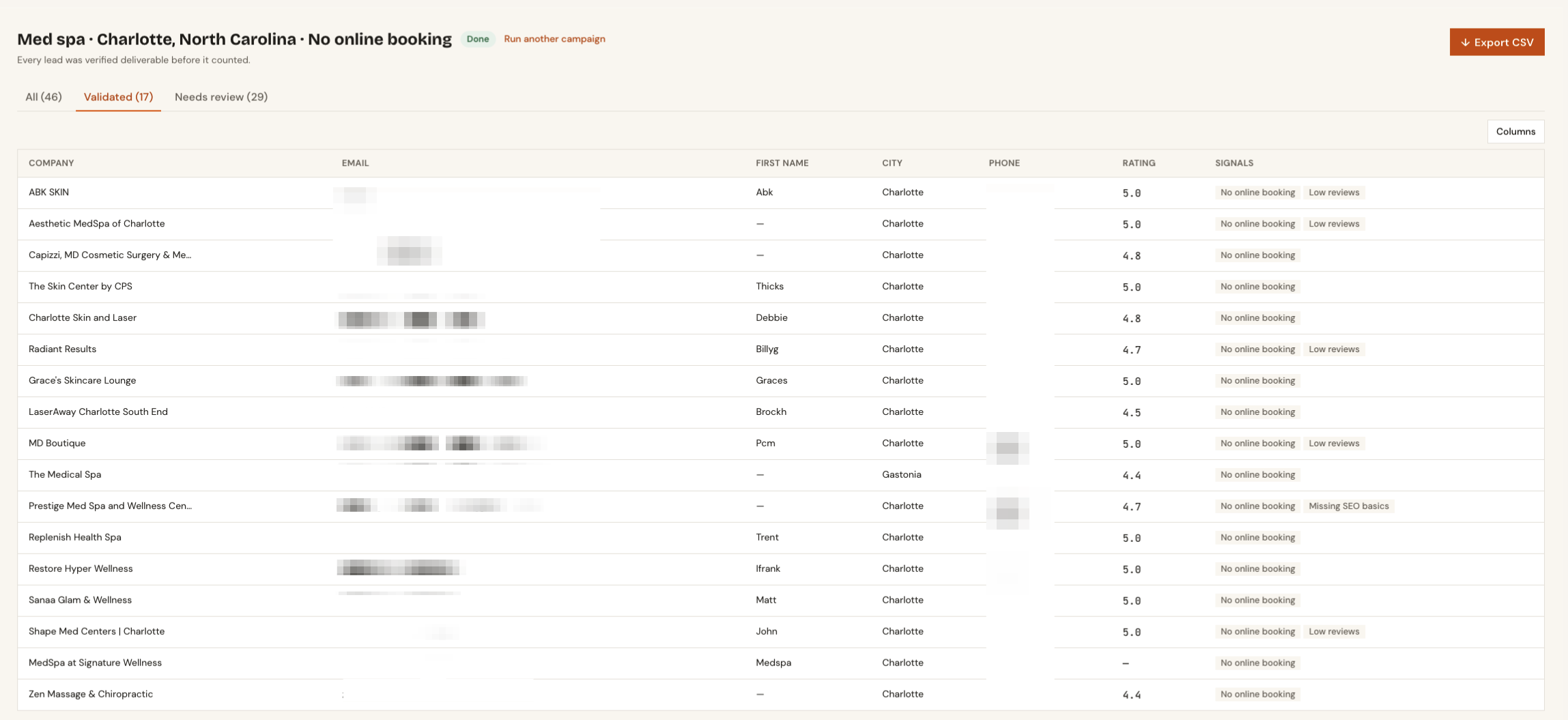This screenshot has height=720, width=1568.
Task: Click the first name John
Action: point(766,632)
